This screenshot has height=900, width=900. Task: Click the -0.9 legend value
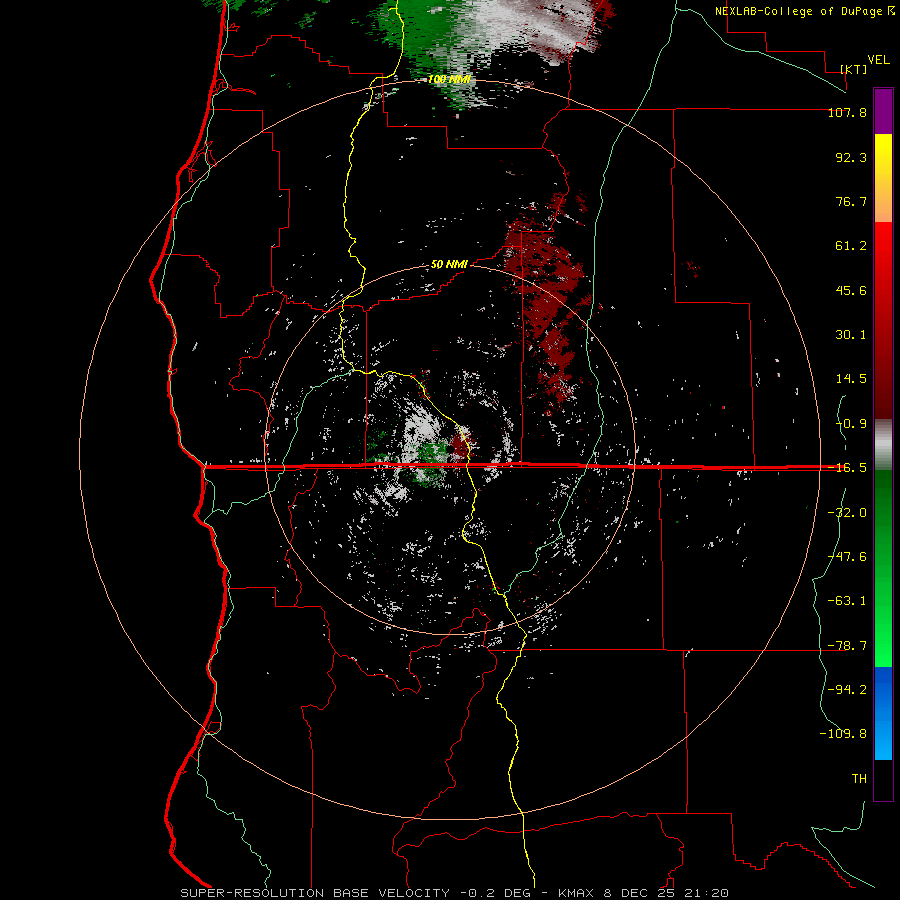pos(851,424)
